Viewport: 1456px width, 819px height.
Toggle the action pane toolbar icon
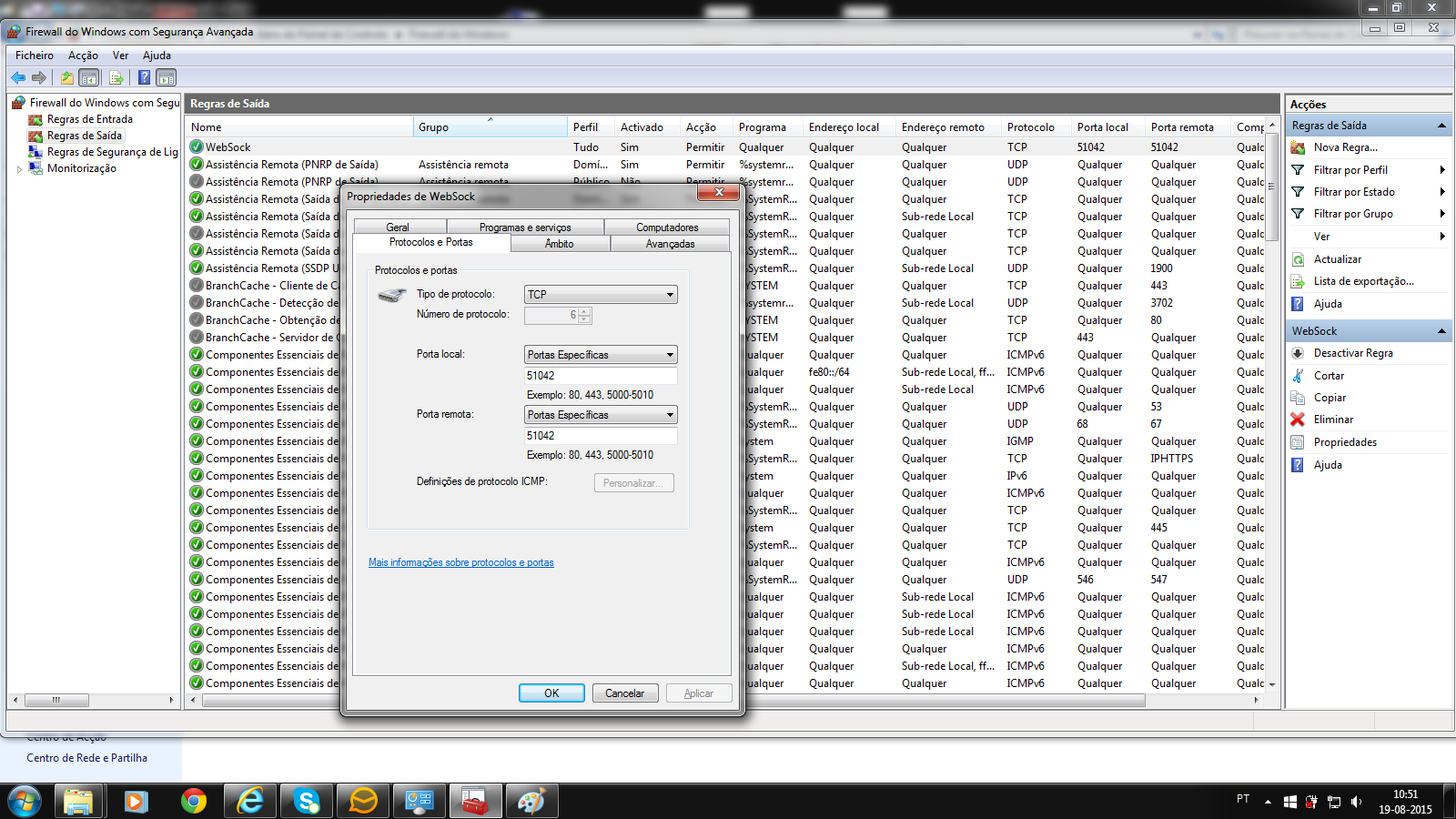pos(166,78)
